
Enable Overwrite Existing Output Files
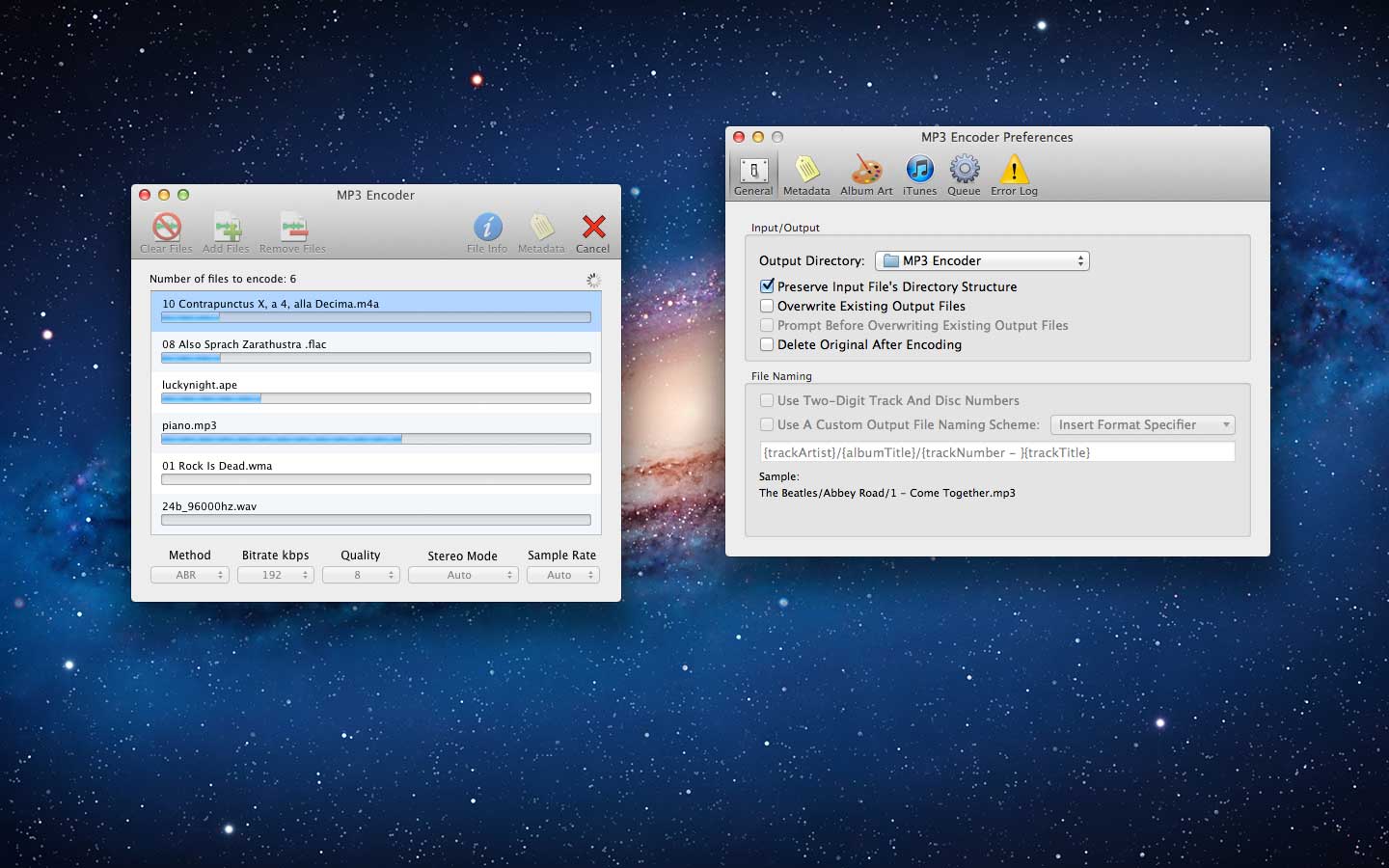[767, 306]
